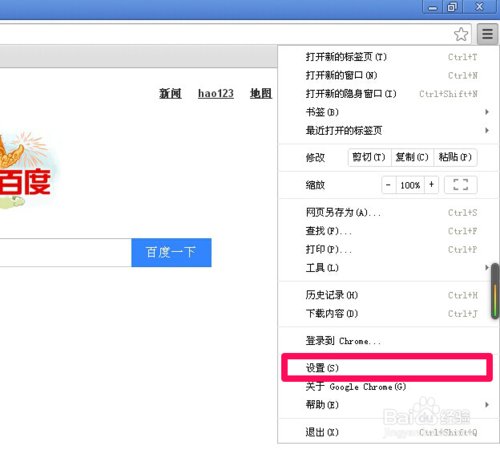Viewport: 500px width, 450px height.
Task: Open 下载内容 (D) downloads
Action: pos(388,313)
